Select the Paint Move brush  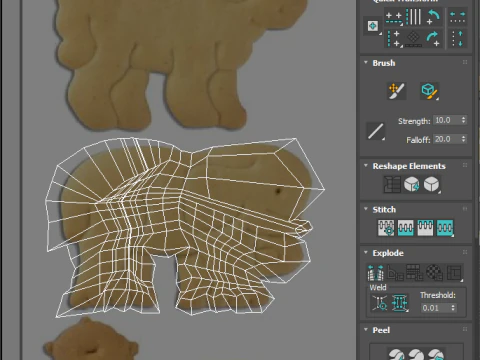tap(396, 91)
